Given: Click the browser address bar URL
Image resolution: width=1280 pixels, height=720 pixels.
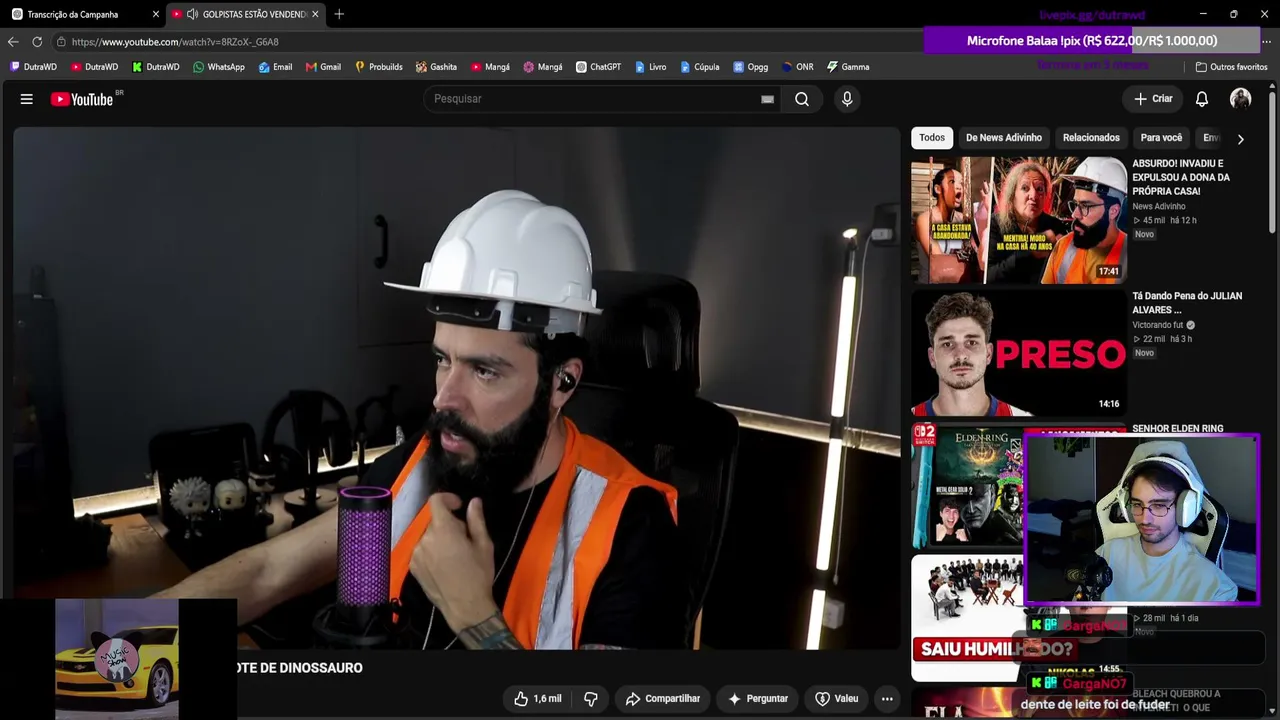Looking at the screenshot, I should tap(175, 42).
